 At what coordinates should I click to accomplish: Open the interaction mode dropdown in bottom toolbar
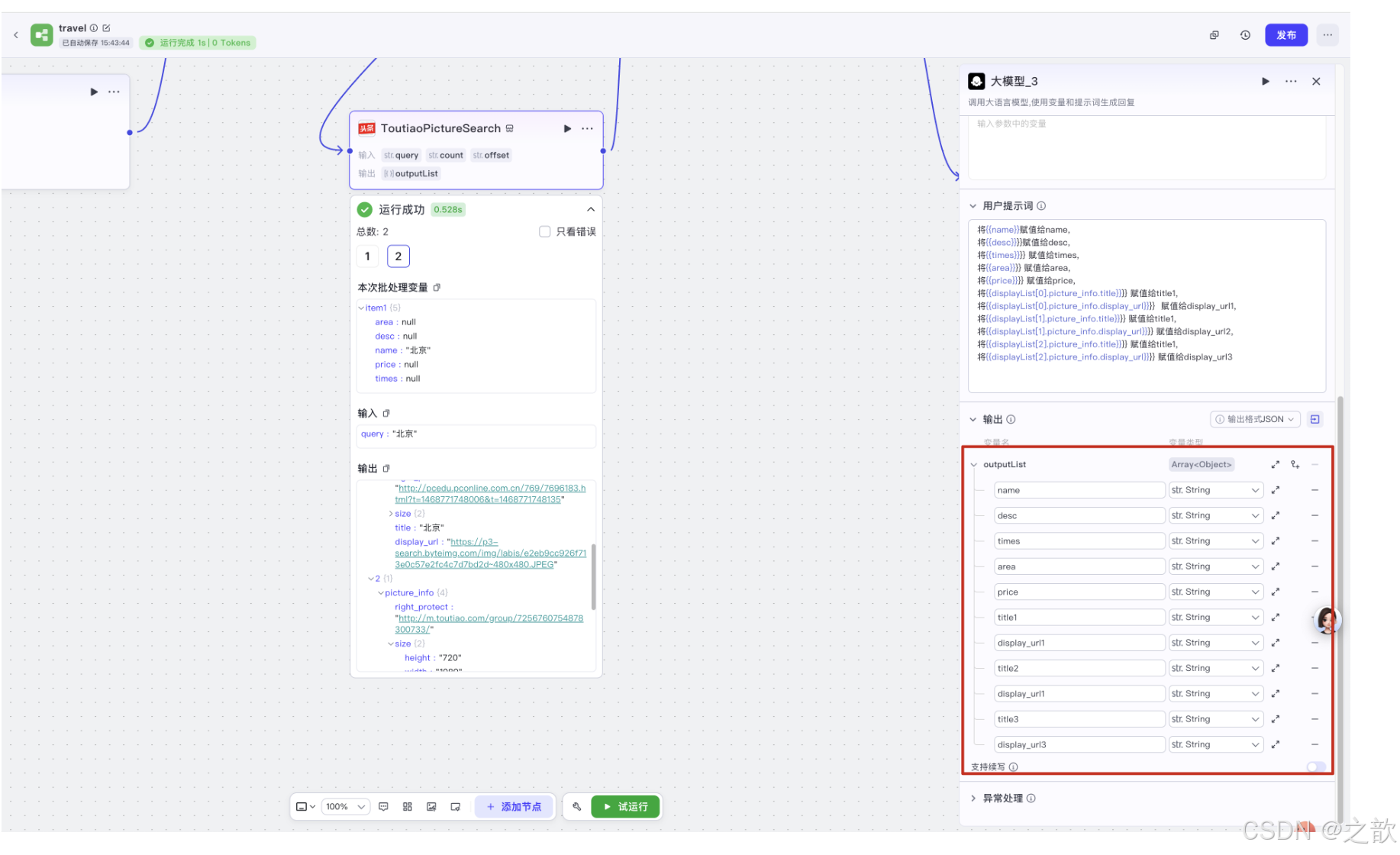tap(305, 807)
